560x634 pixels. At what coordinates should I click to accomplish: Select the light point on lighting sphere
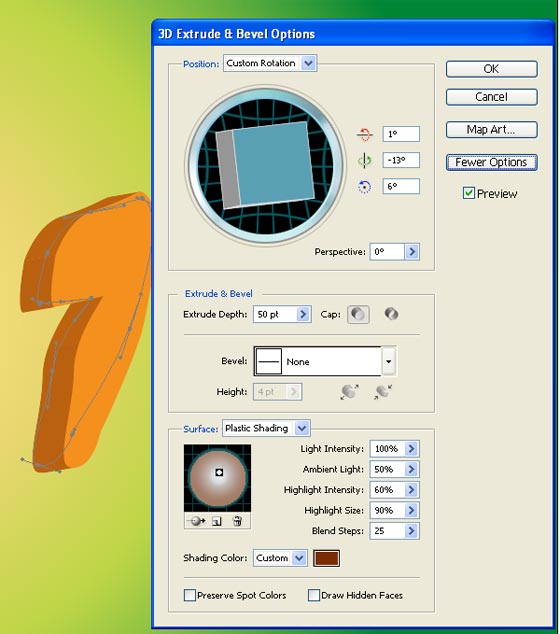219,472
